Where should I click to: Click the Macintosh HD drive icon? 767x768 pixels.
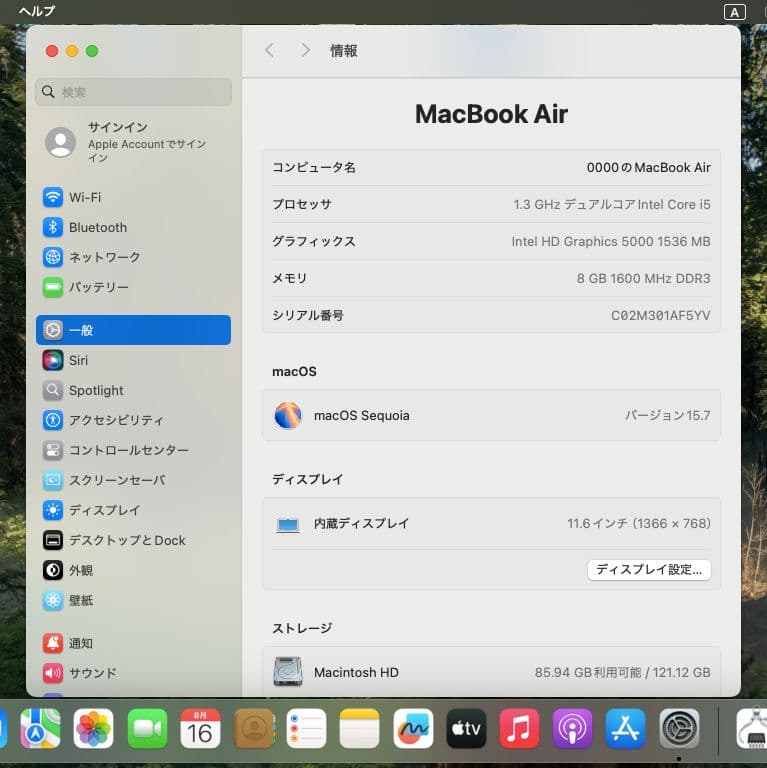tap(288, 672)
